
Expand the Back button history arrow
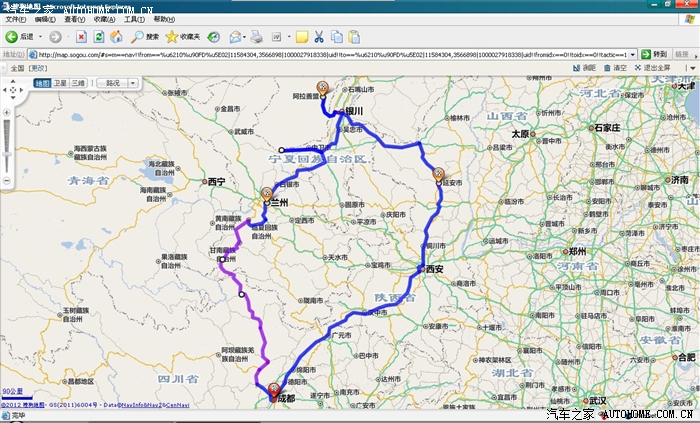click(x=39, y=36)
